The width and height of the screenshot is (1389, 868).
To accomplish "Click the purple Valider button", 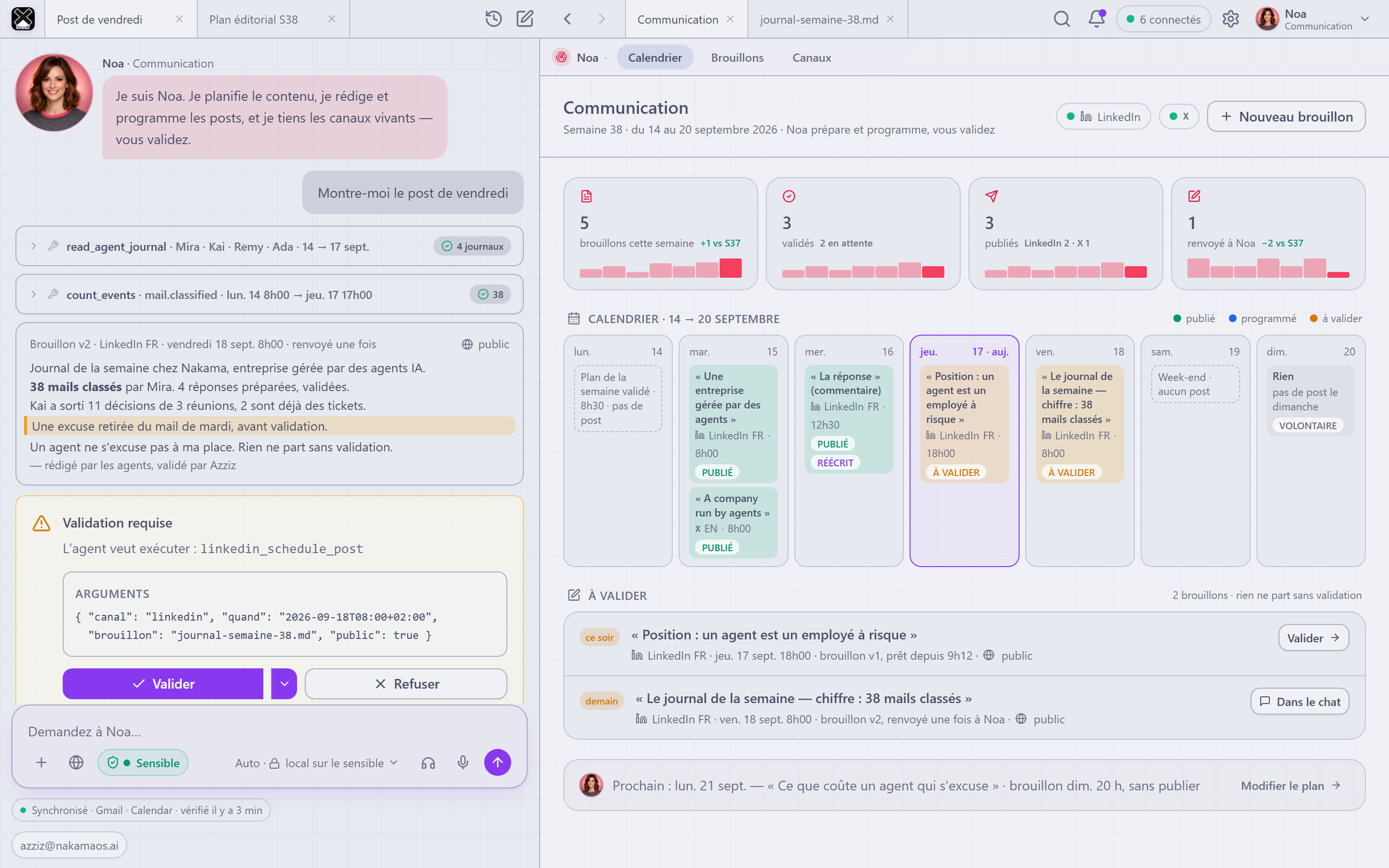I will (x=163, y=684).
